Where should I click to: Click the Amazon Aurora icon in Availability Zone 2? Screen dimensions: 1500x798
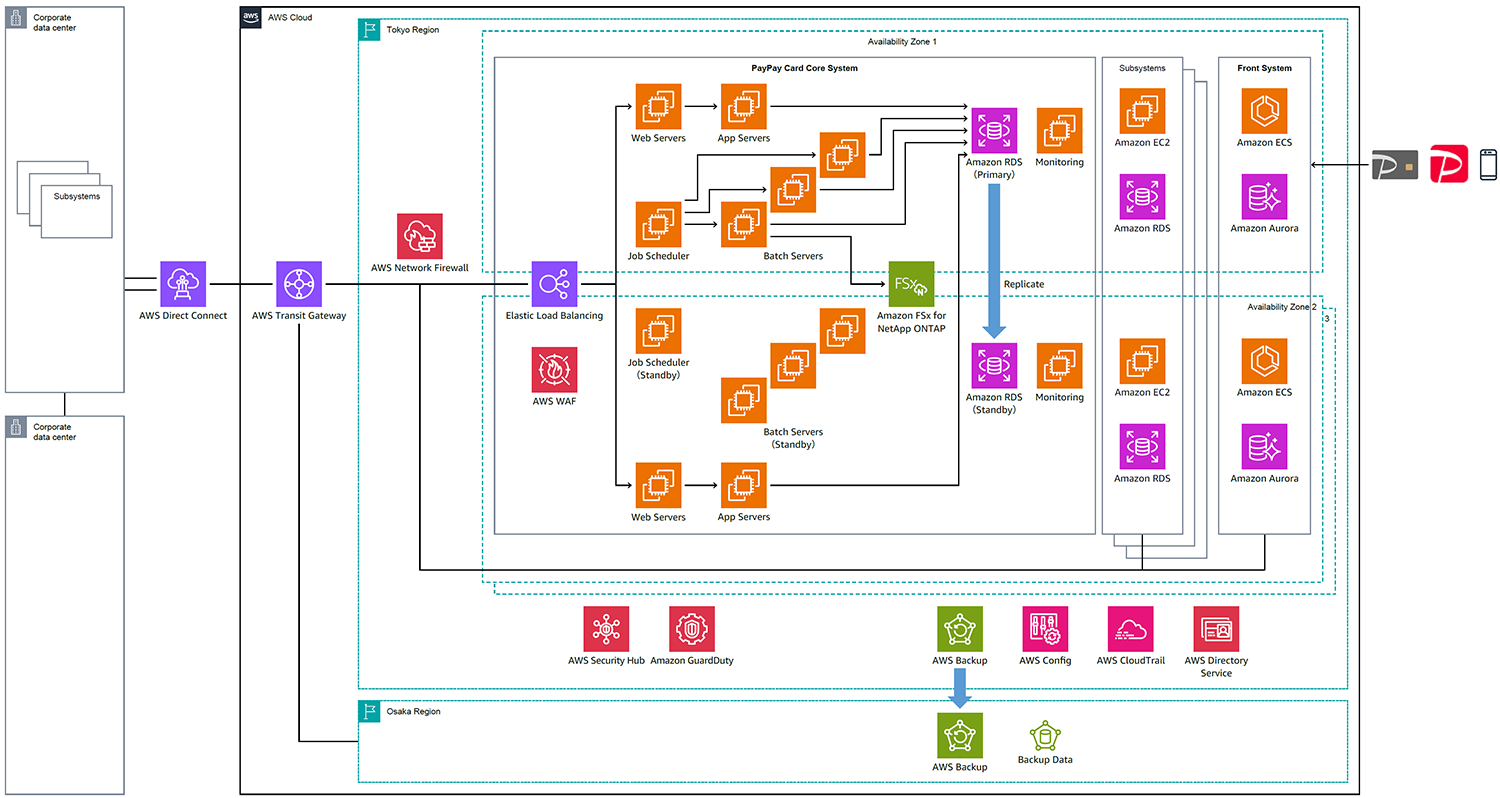point(1264,447)
